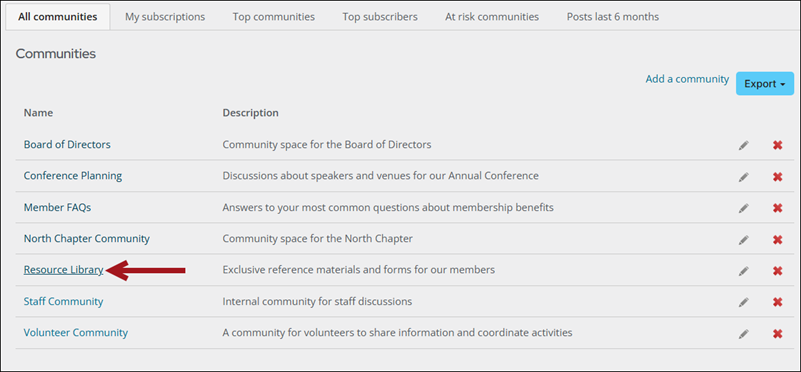Edit Member FAQs via pencil icon

tap(744, 208)
